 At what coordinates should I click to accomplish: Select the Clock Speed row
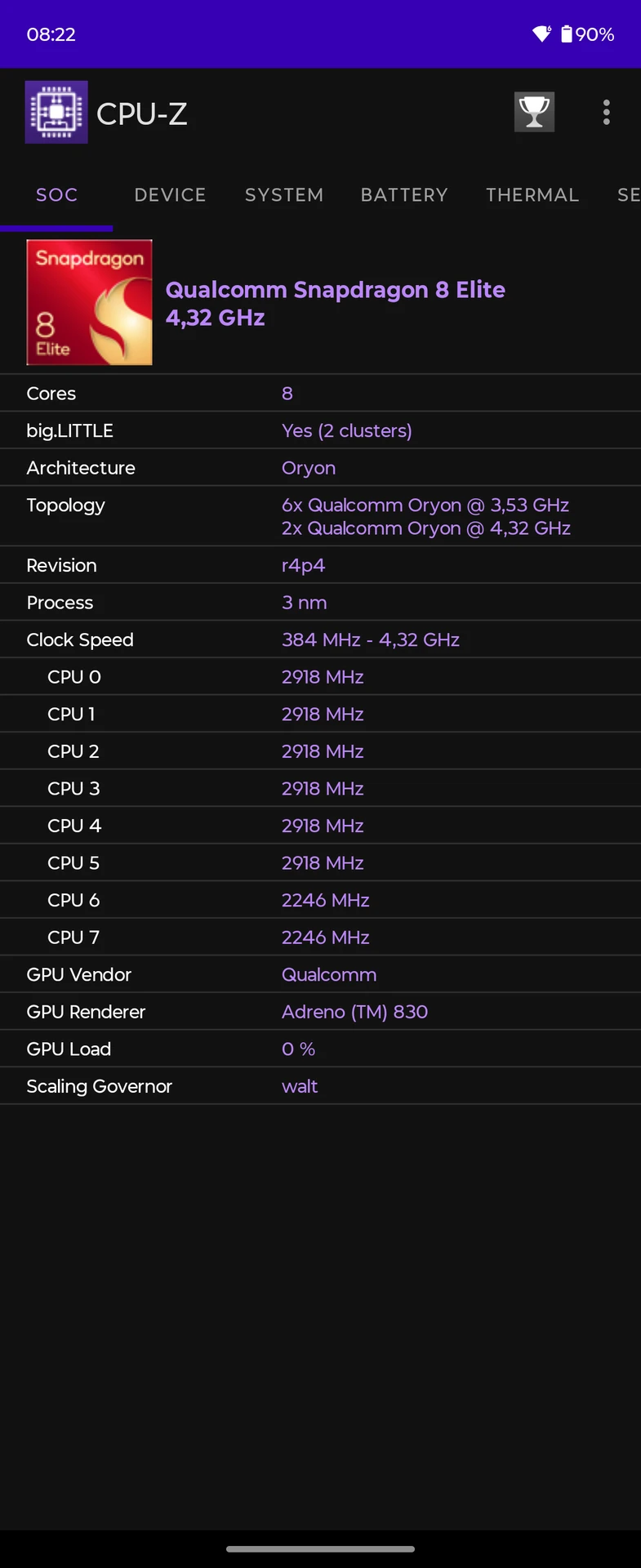pyautogui.click(x=320, y=639)
